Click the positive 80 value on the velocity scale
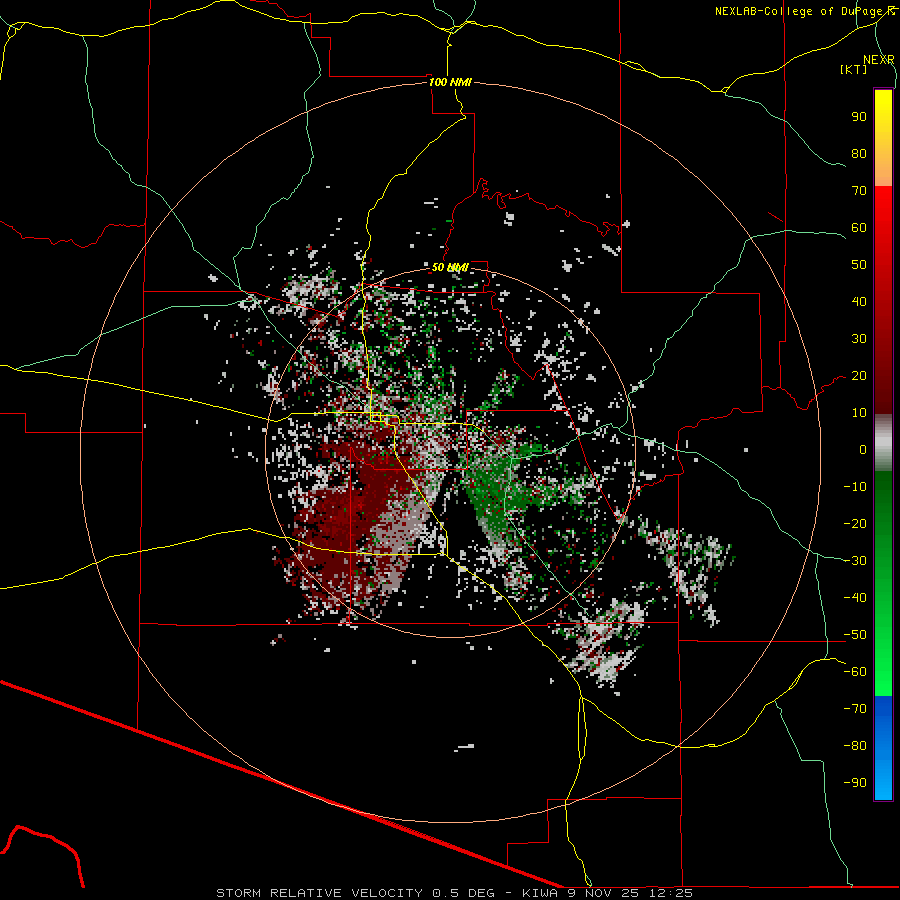Image resolution: width=900 pixels, height=900 pixels. pyautogui.click(x=859, y=153)
